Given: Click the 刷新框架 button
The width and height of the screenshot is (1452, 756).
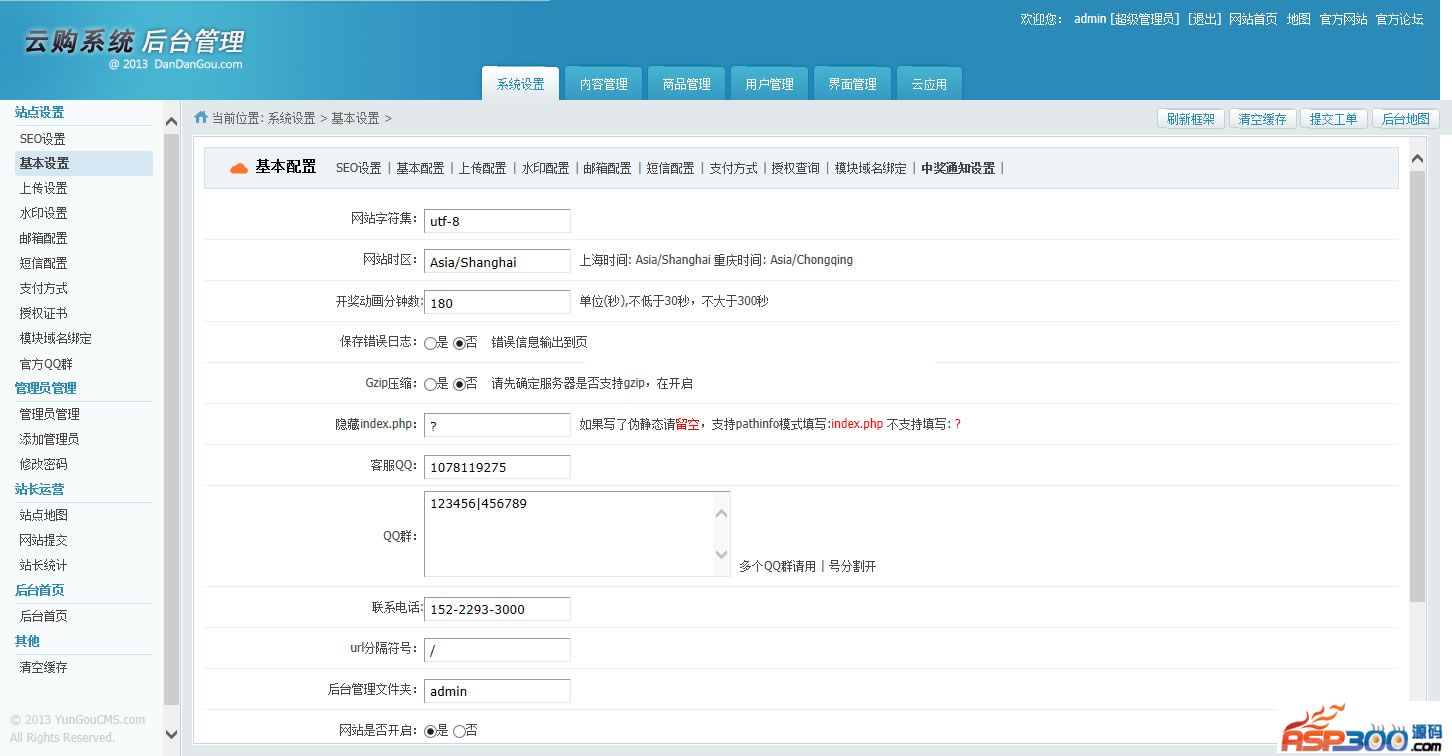Looking at the screenshot, I should coord(1191,119).
